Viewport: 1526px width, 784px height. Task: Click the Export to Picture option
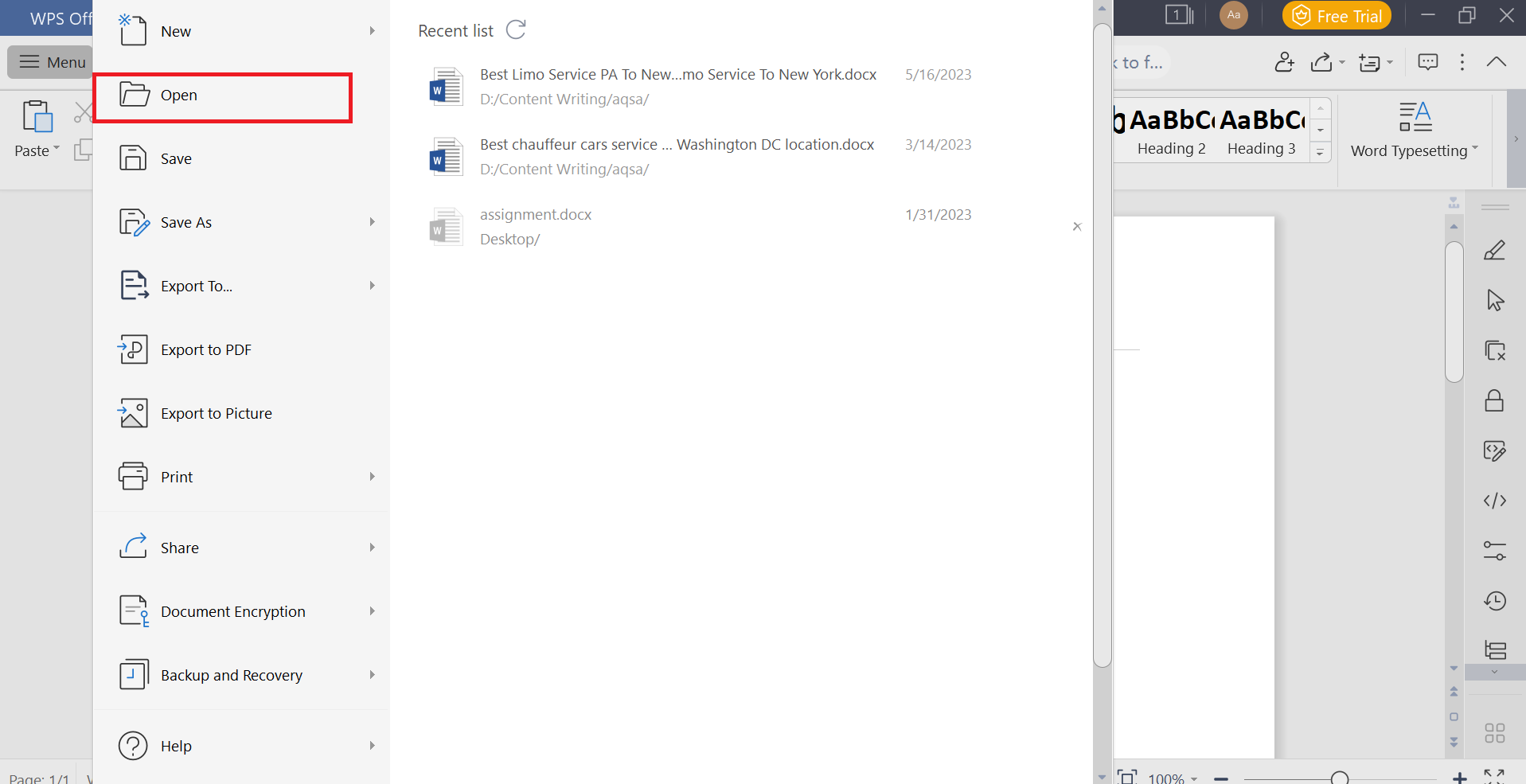pyautogui.click(x=216, y=412)
